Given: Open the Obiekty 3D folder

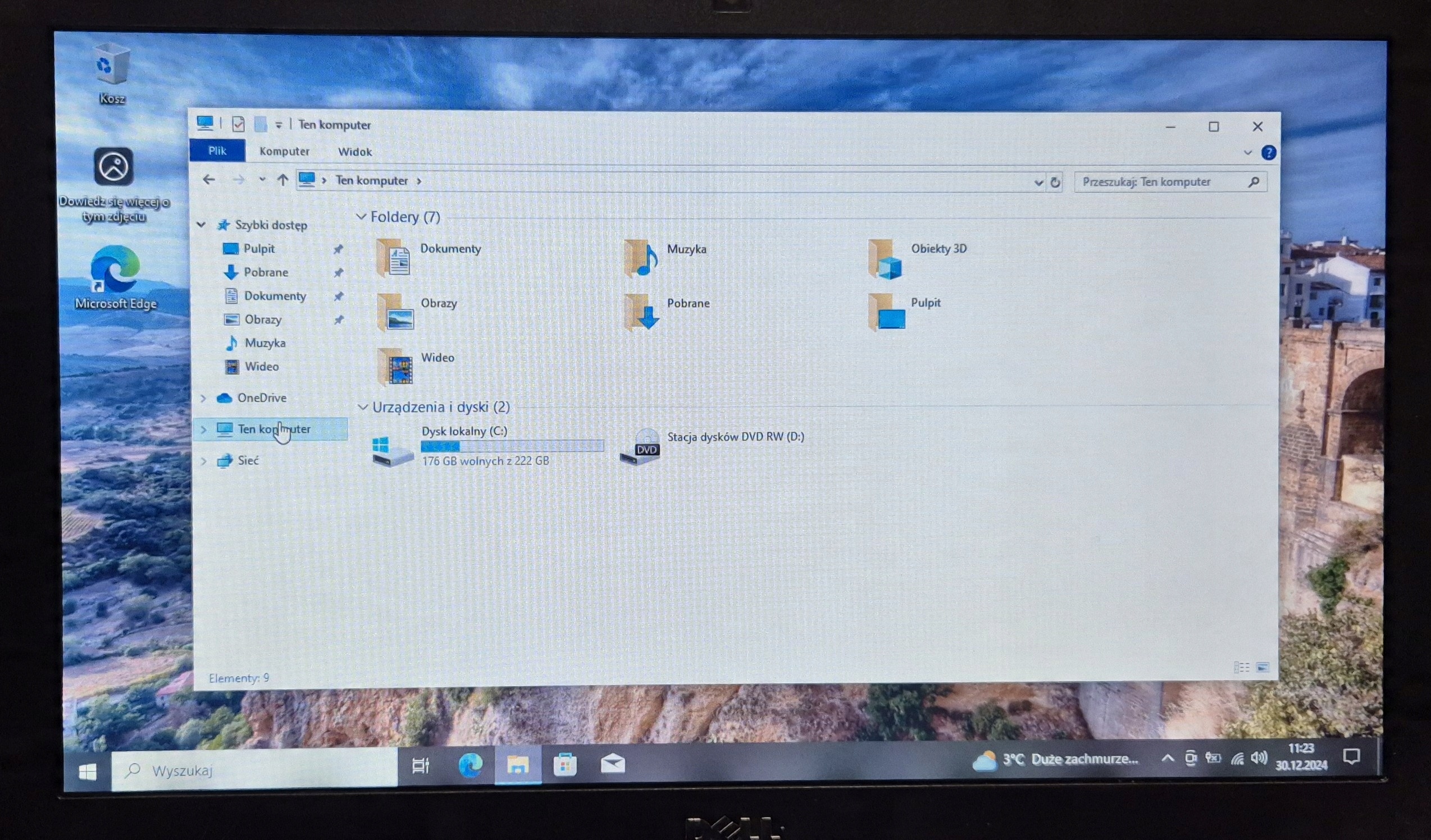Looking at the screenshot, I should [886, 259].
